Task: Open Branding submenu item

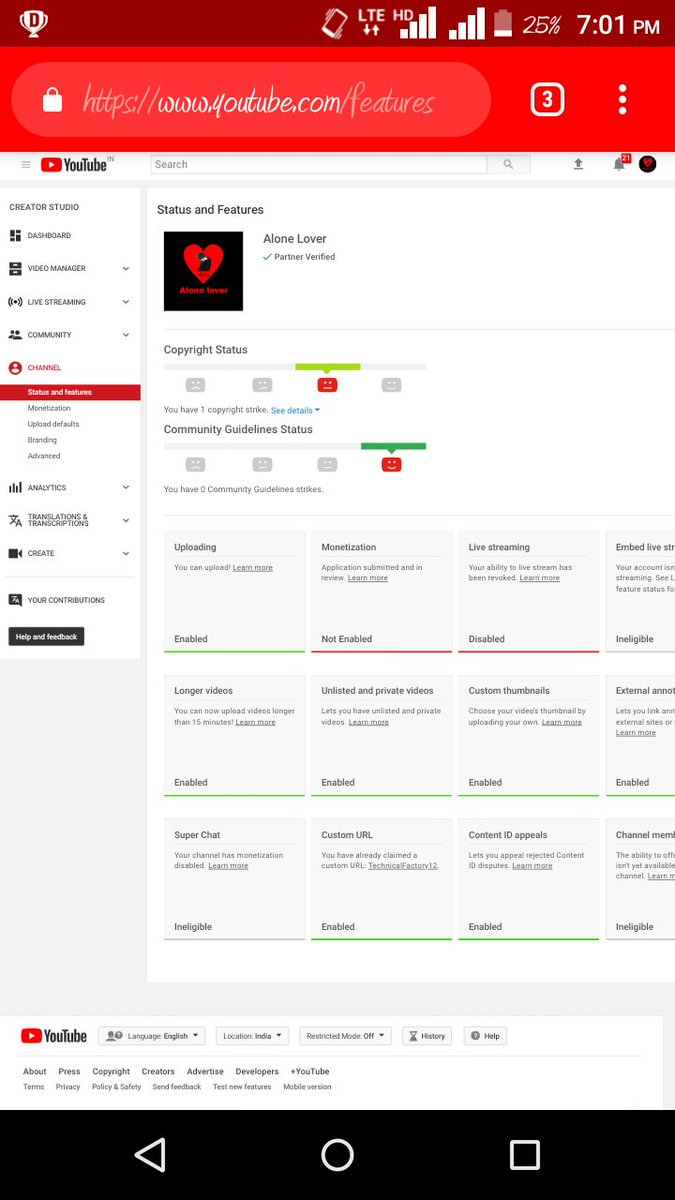Action: click(x=42, y=440)
